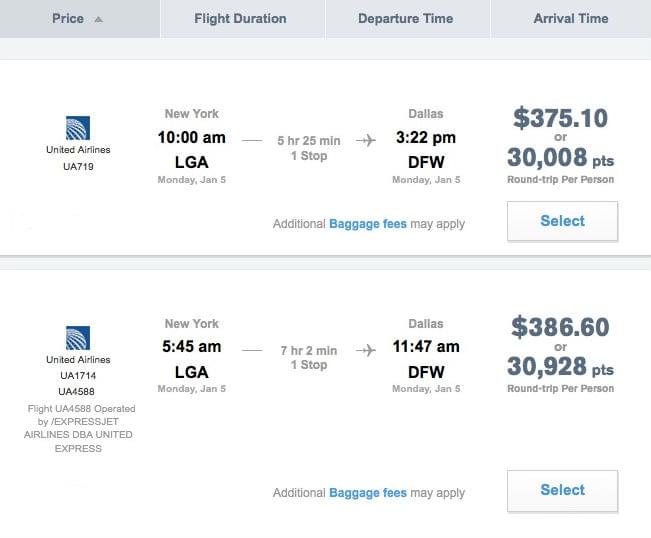Screen dimensions: 651x538
Task: Sort by Flight Duration tab
Action: click(240, 19)
